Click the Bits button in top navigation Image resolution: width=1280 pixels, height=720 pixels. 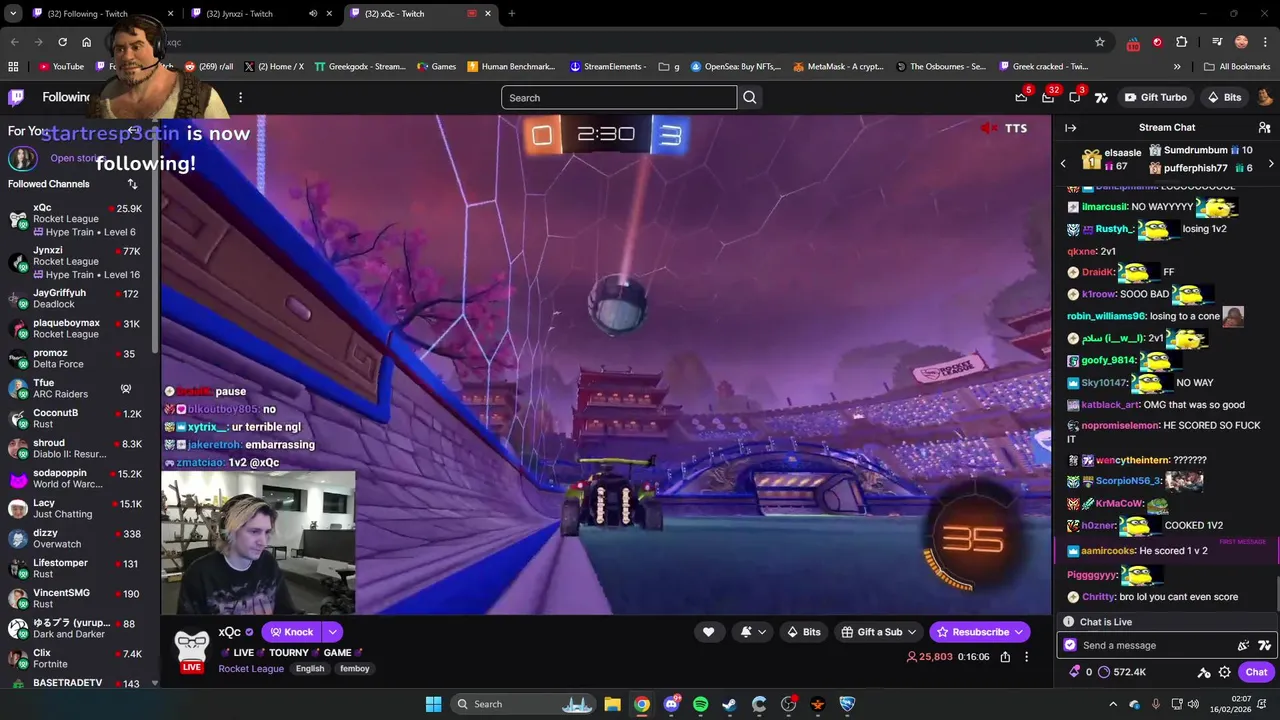[1224, 97]
